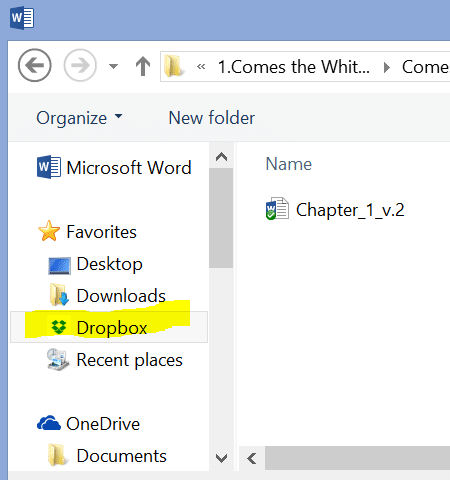Click the Back navigation arrow
The height and width of the screenshot is (480, 450).
[35, 65]
